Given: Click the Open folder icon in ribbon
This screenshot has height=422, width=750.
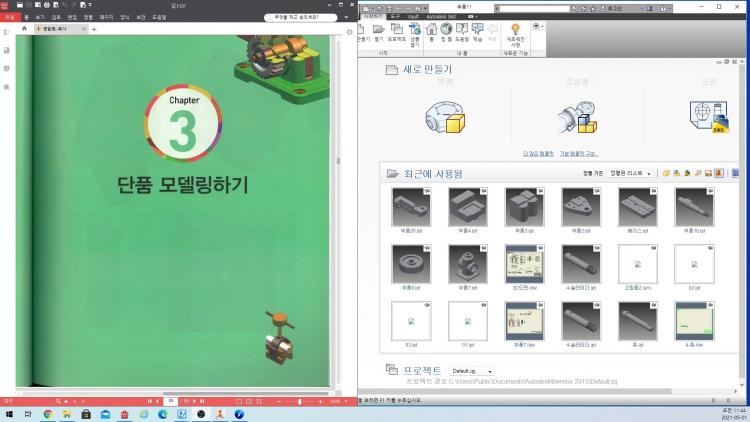Looking at the screenshot, I should [379, 31].
